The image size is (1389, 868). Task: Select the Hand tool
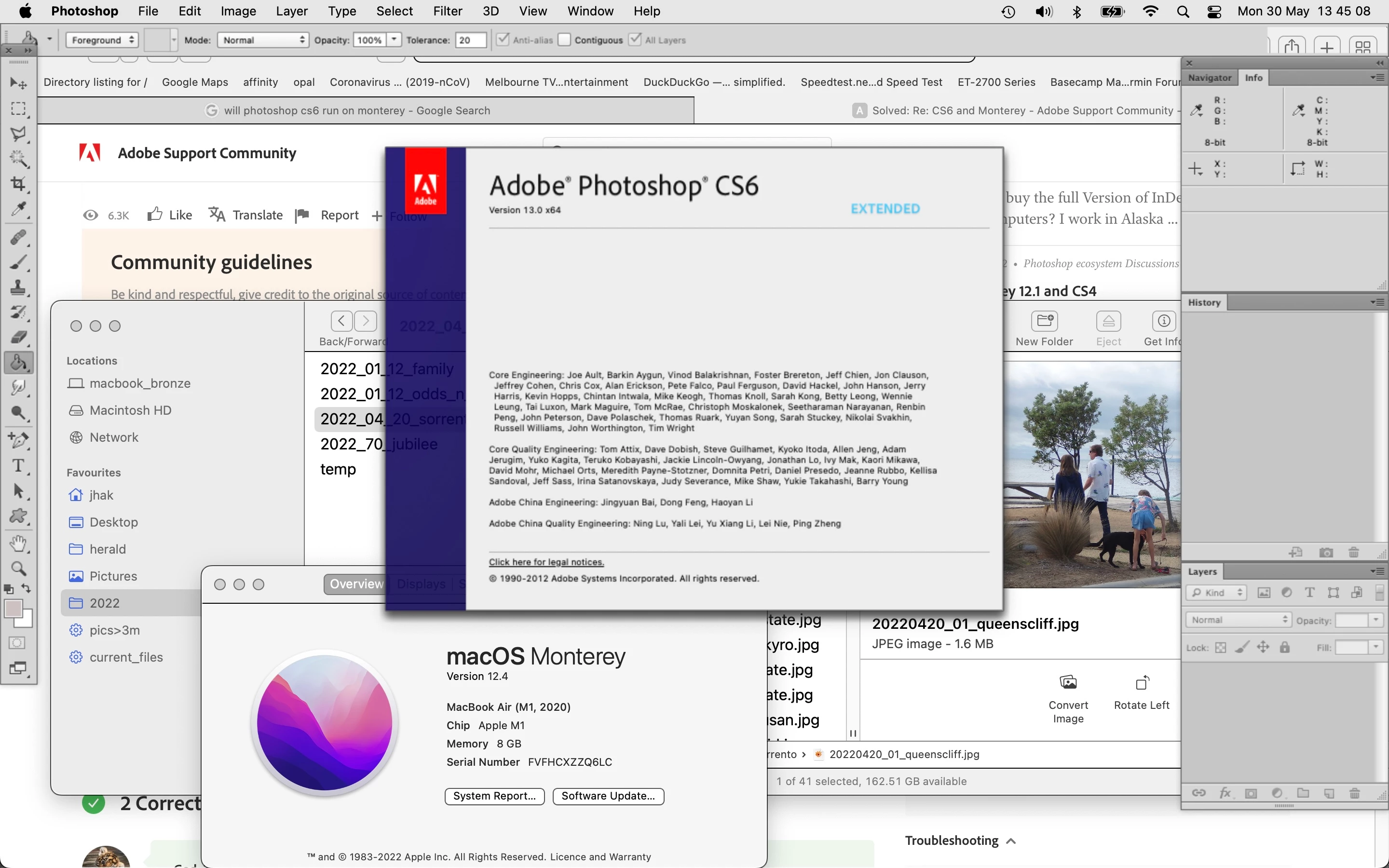click(x=18, y=543)
